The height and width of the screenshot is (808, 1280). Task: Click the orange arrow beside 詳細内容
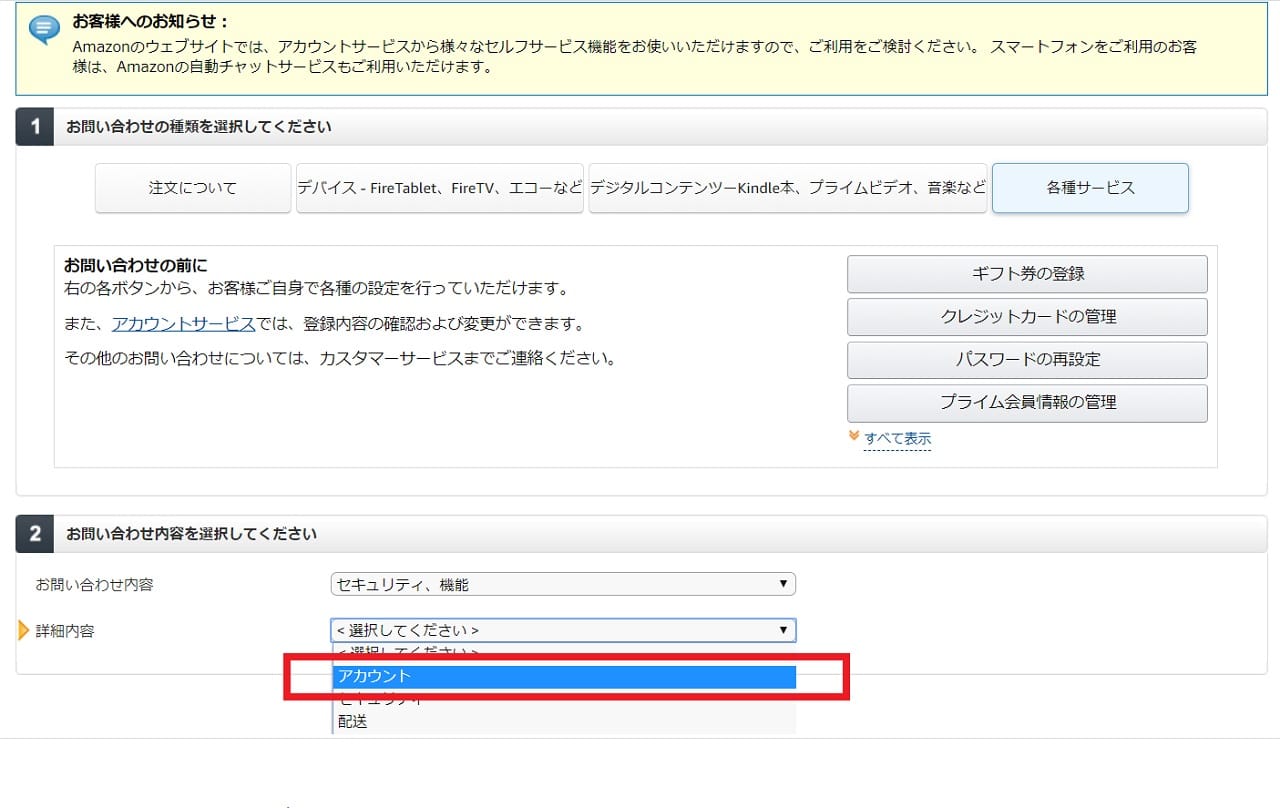(x=24, y=631)
